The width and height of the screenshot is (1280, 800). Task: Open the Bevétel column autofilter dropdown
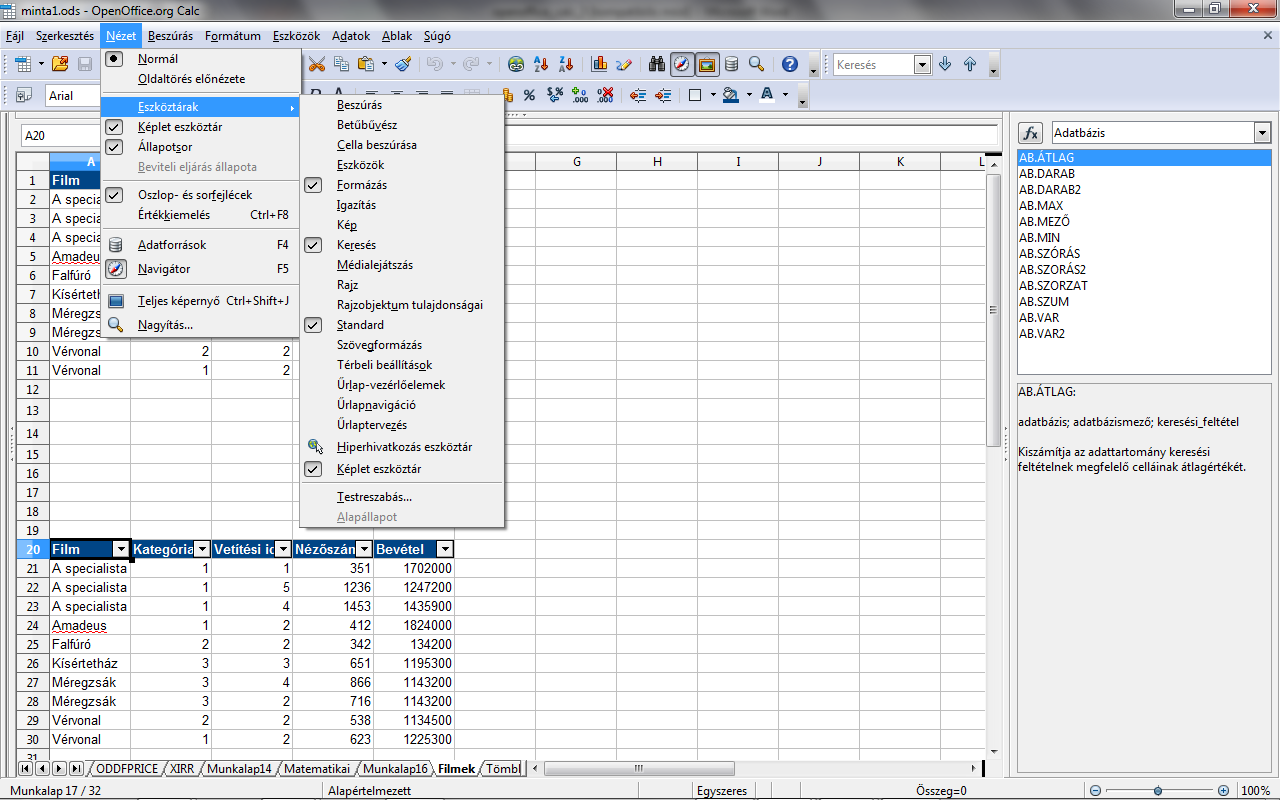coord(445,549)
